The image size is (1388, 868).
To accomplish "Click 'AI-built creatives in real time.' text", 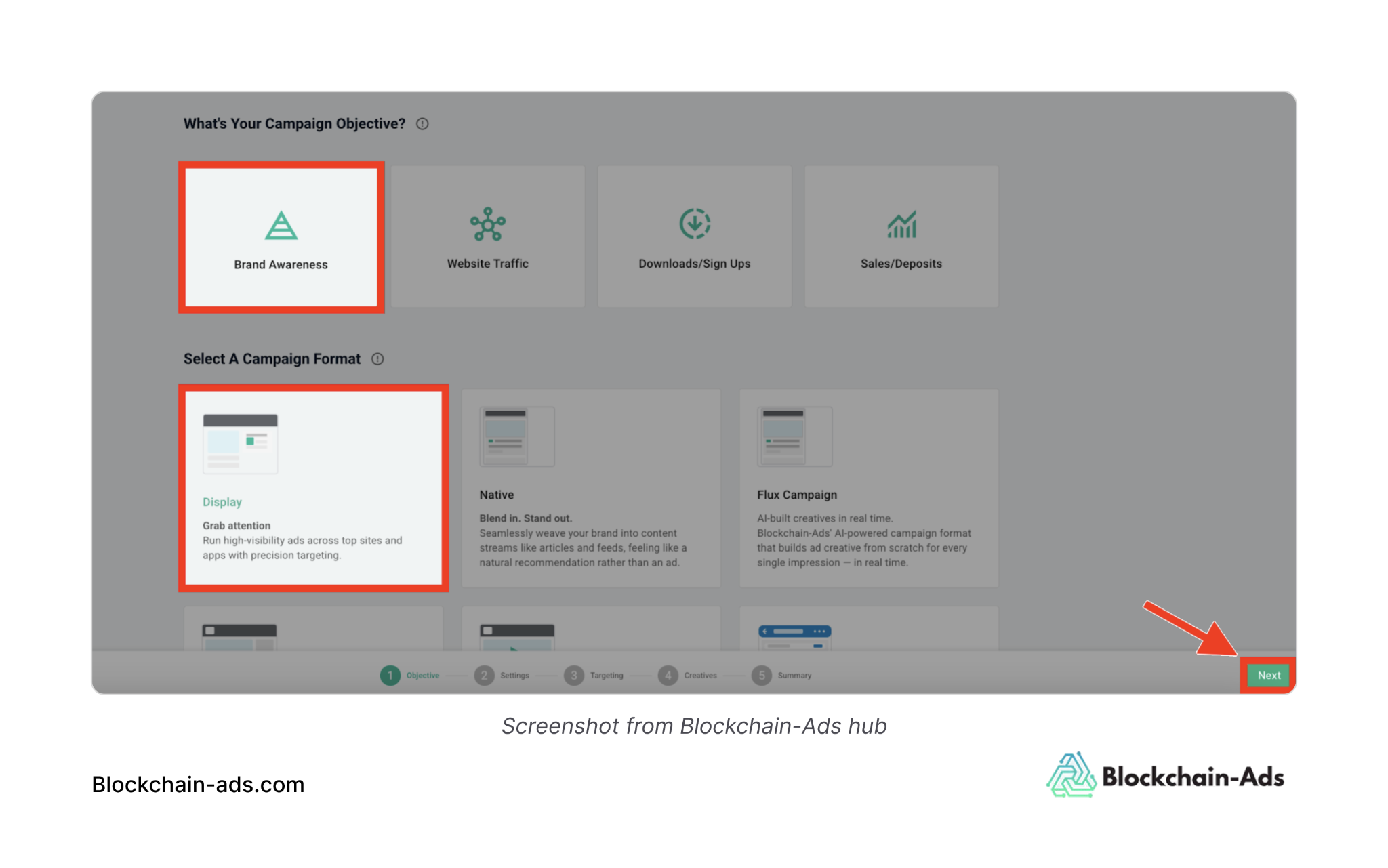I will point(825,518).
